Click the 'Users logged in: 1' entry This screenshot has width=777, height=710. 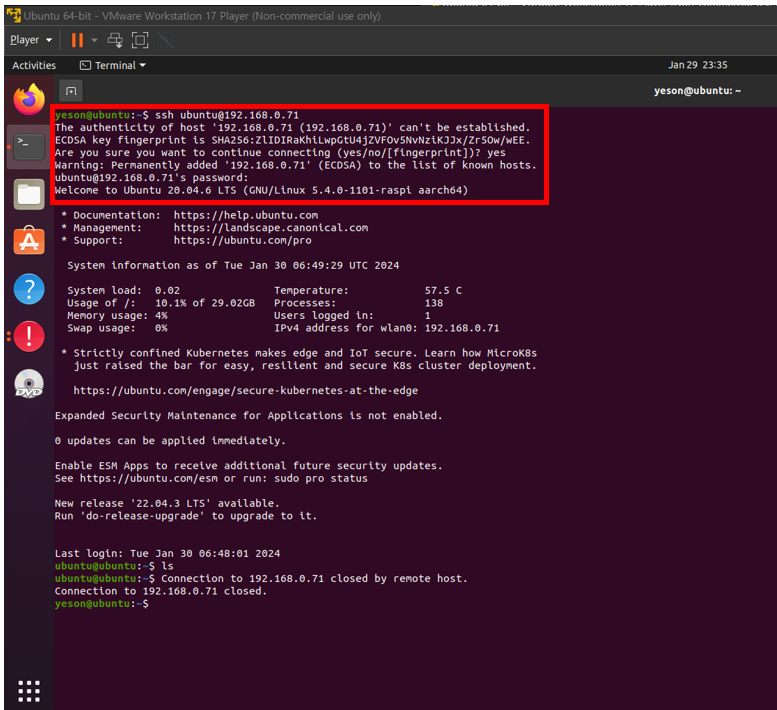click(352, 316)
